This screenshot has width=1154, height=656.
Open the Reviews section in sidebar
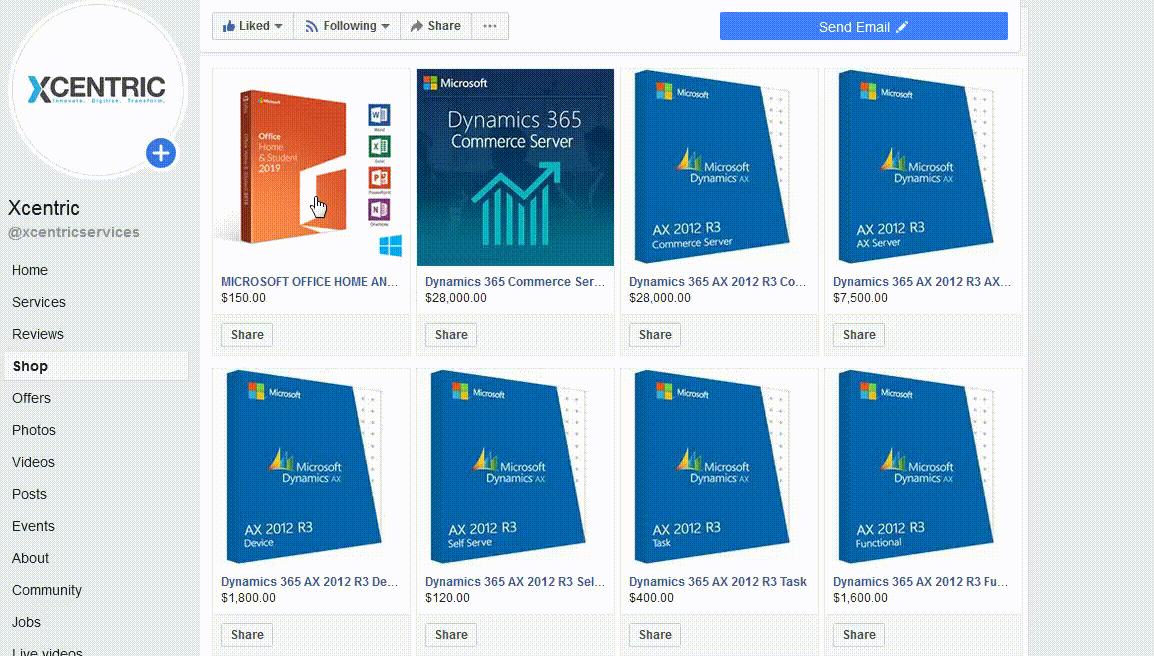click(x=38, y=334)
